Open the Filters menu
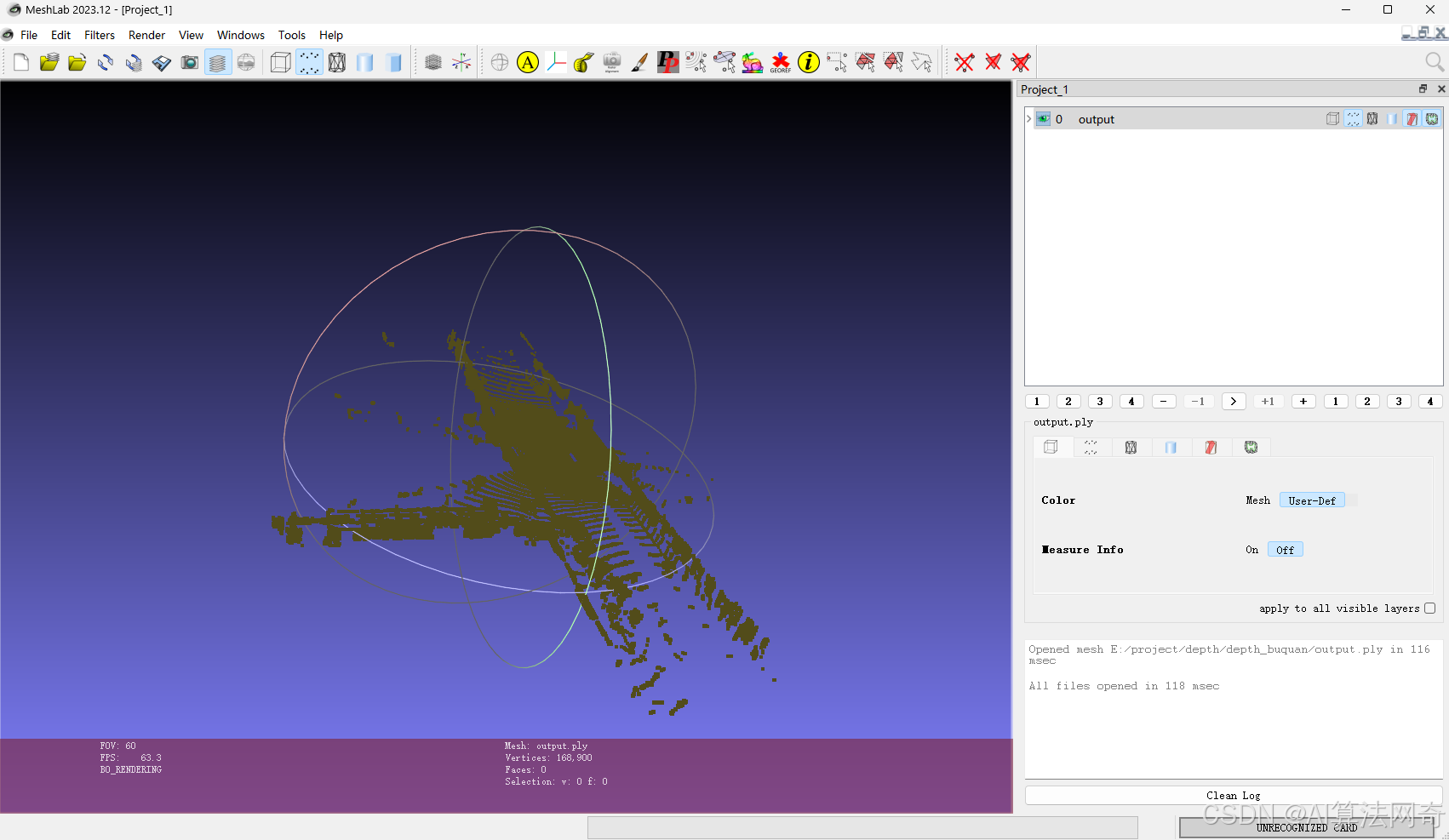This screenshot has height=840, width=1449. [100, 35]
